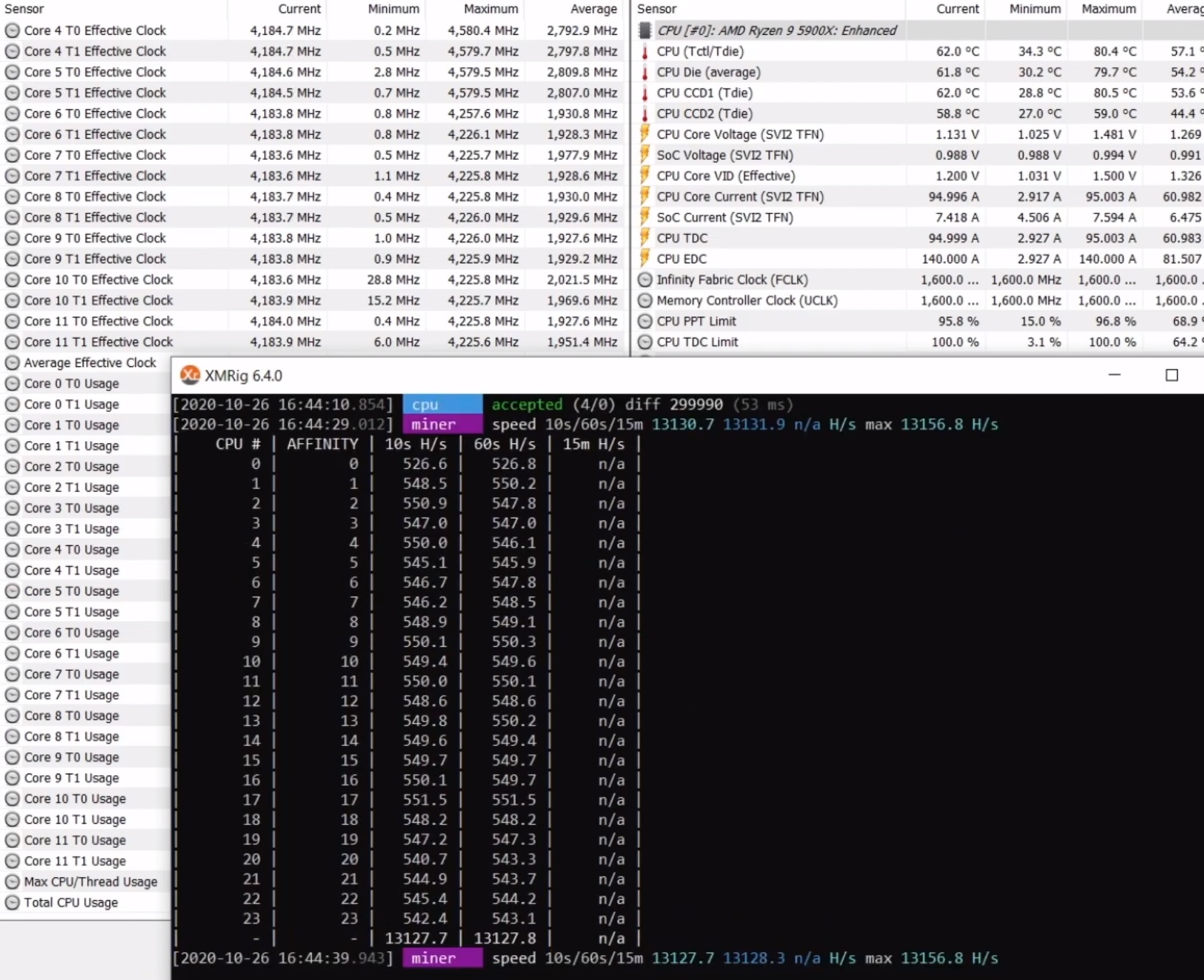The image size is (1204, 980).
Task: Select the Core 8 T1 Effective Clock row
Action: pyautogui.click(x=312, y=217)
